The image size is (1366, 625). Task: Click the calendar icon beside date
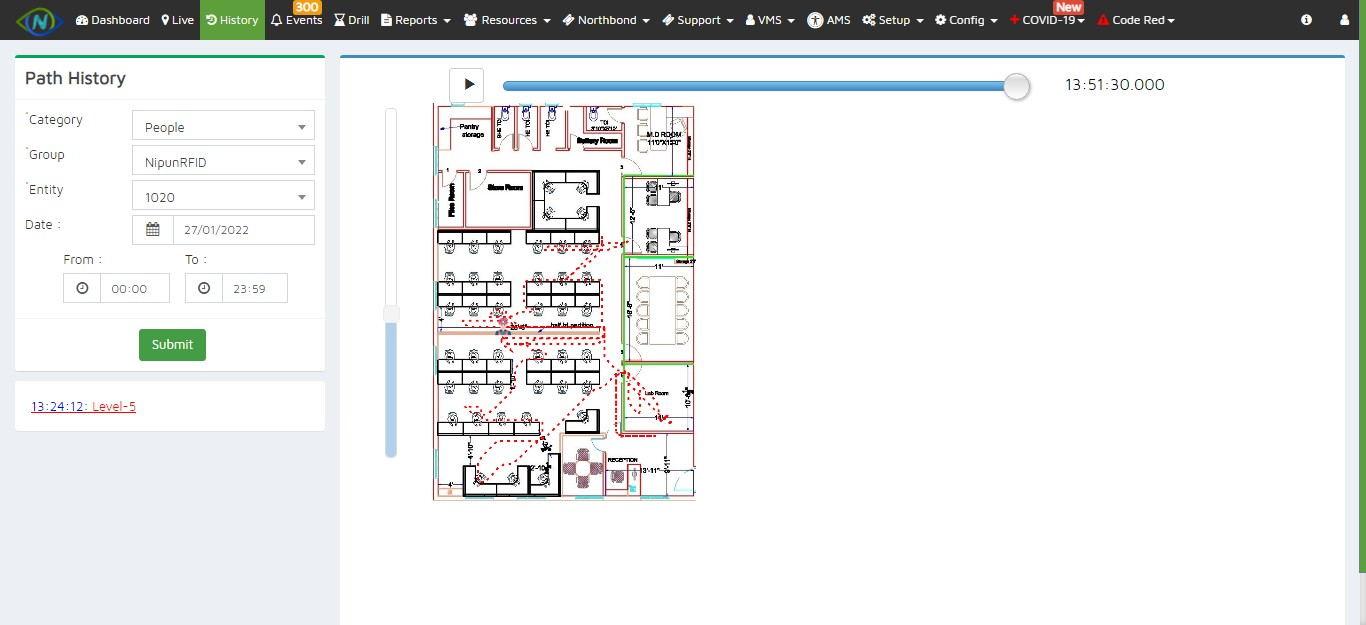[153, 230]
